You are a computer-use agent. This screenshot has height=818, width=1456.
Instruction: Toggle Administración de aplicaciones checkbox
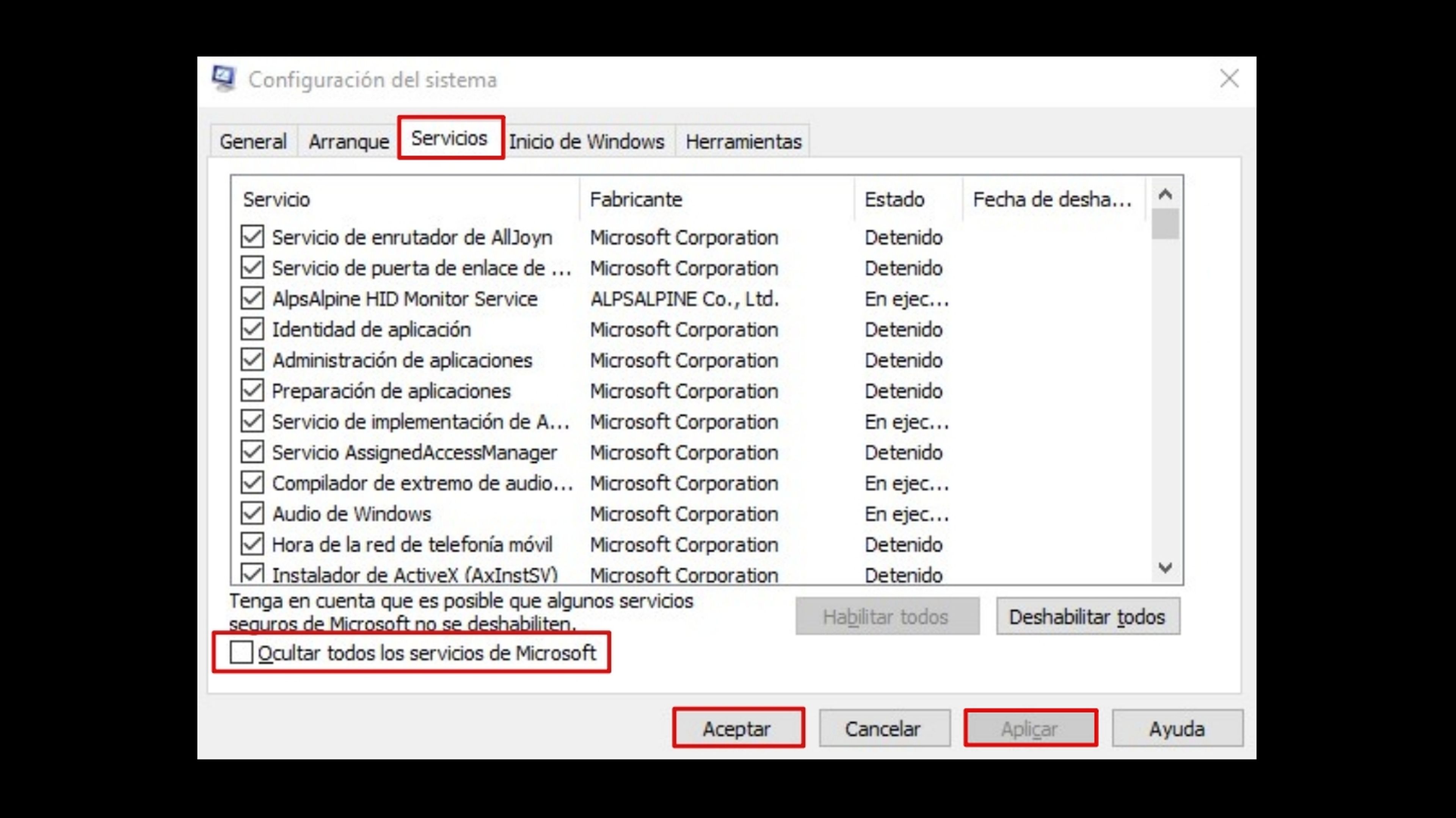[x=252, y=360]
